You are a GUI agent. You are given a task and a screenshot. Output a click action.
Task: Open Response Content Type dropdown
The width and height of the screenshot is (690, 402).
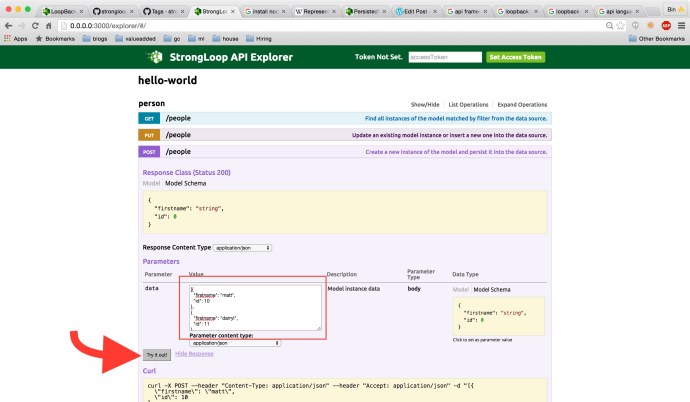tap(240, 247)
